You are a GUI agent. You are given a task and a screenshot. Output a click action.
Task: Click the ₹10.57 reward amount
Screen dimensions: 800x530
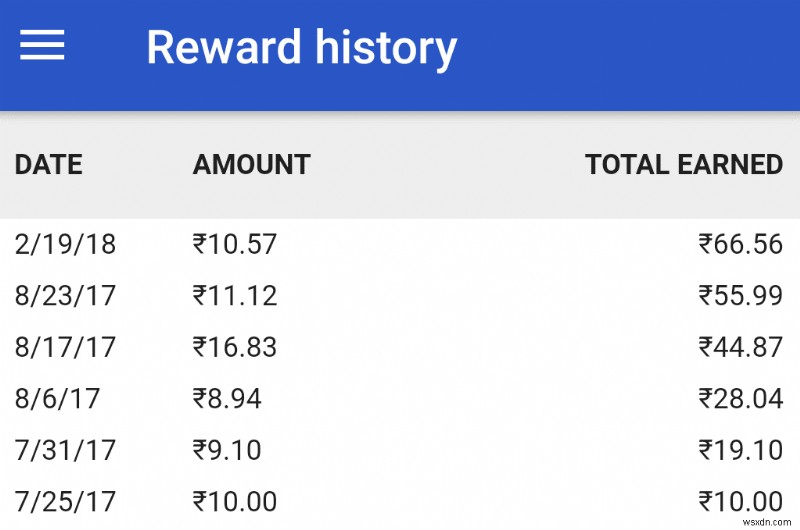pos(234,244)
